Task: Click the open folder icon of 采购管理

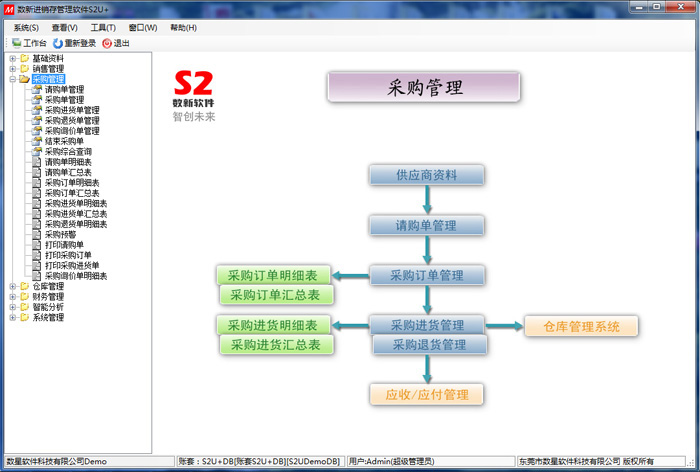Action: [25, 79]
